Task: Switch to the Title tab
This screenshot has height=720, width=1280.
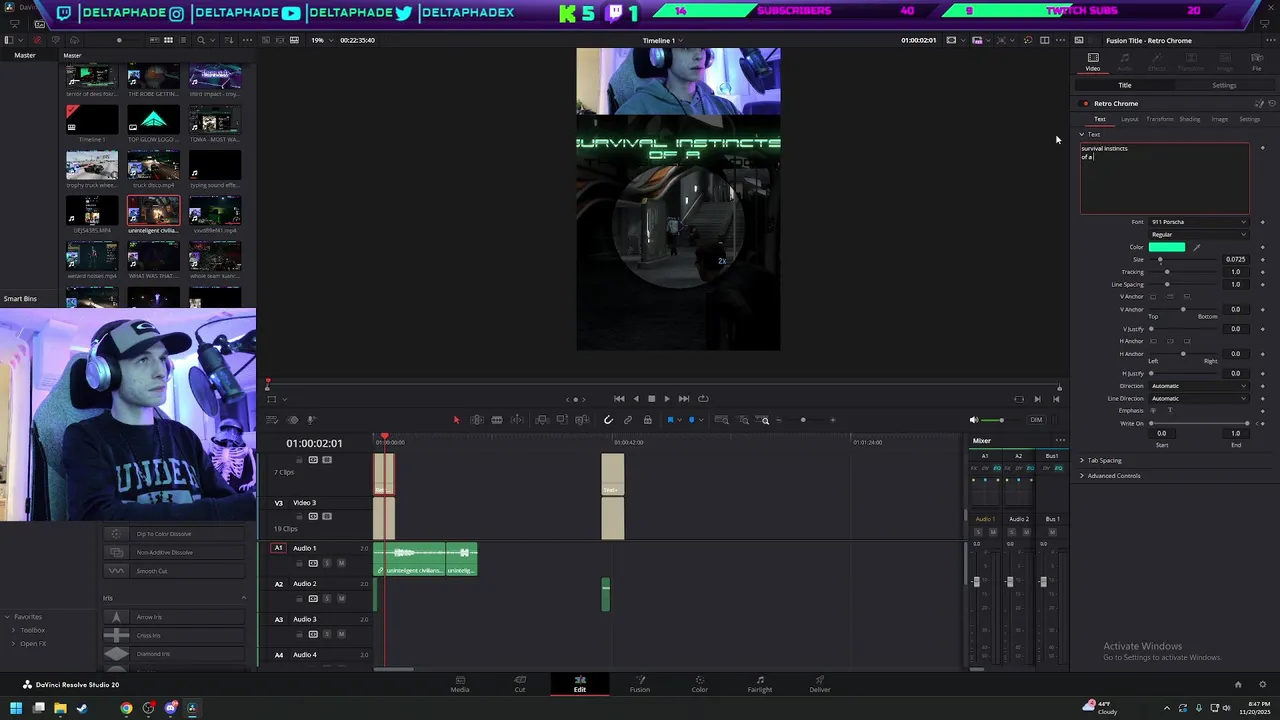Action: pyautogui.click(x=1125, y=85)
